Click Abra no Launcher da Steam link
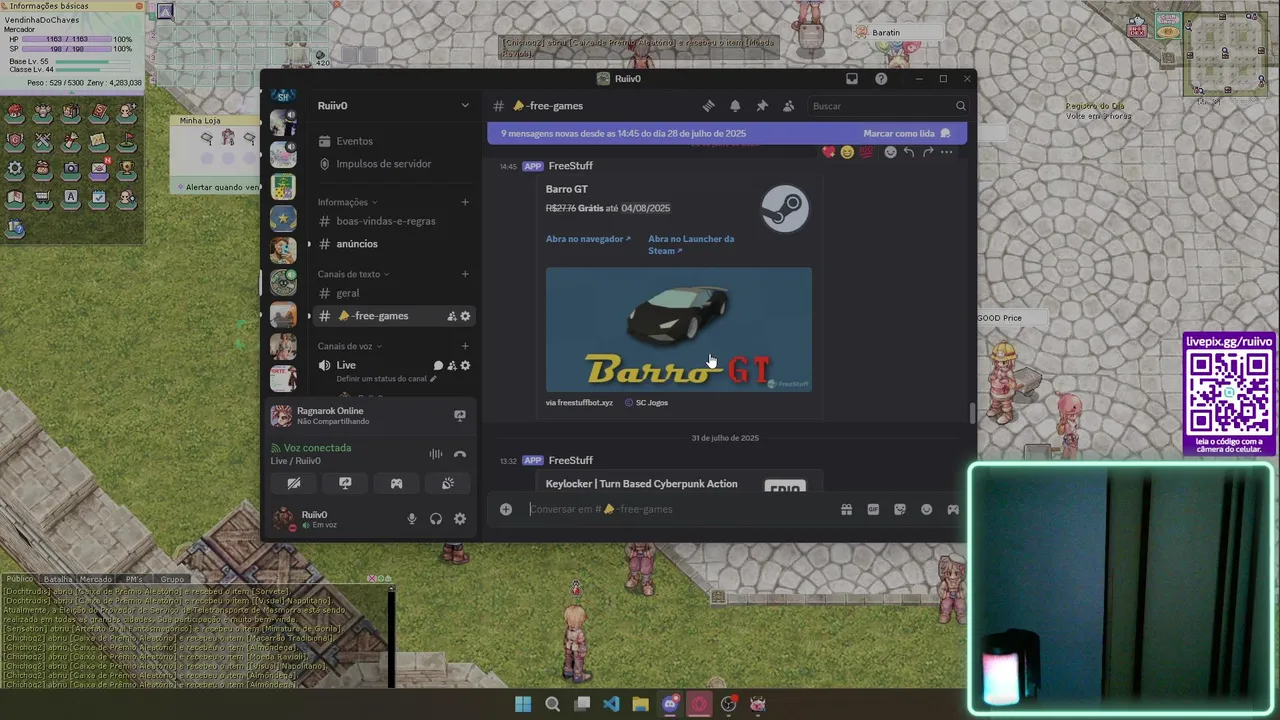This screenshot has height=720, width=1280. [x=691, y=245]
